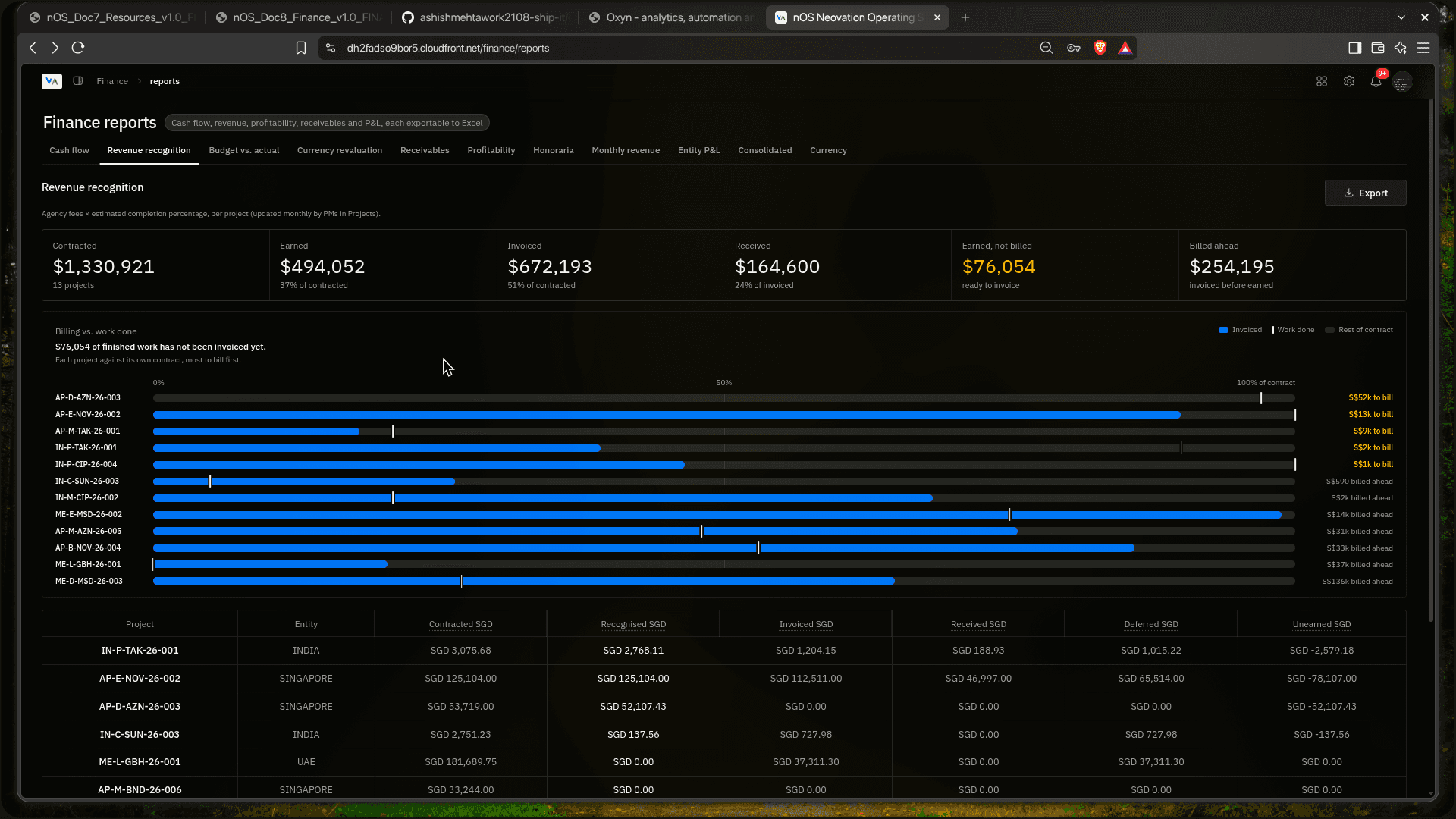Open the apps grid icon

pos(1322,81)
